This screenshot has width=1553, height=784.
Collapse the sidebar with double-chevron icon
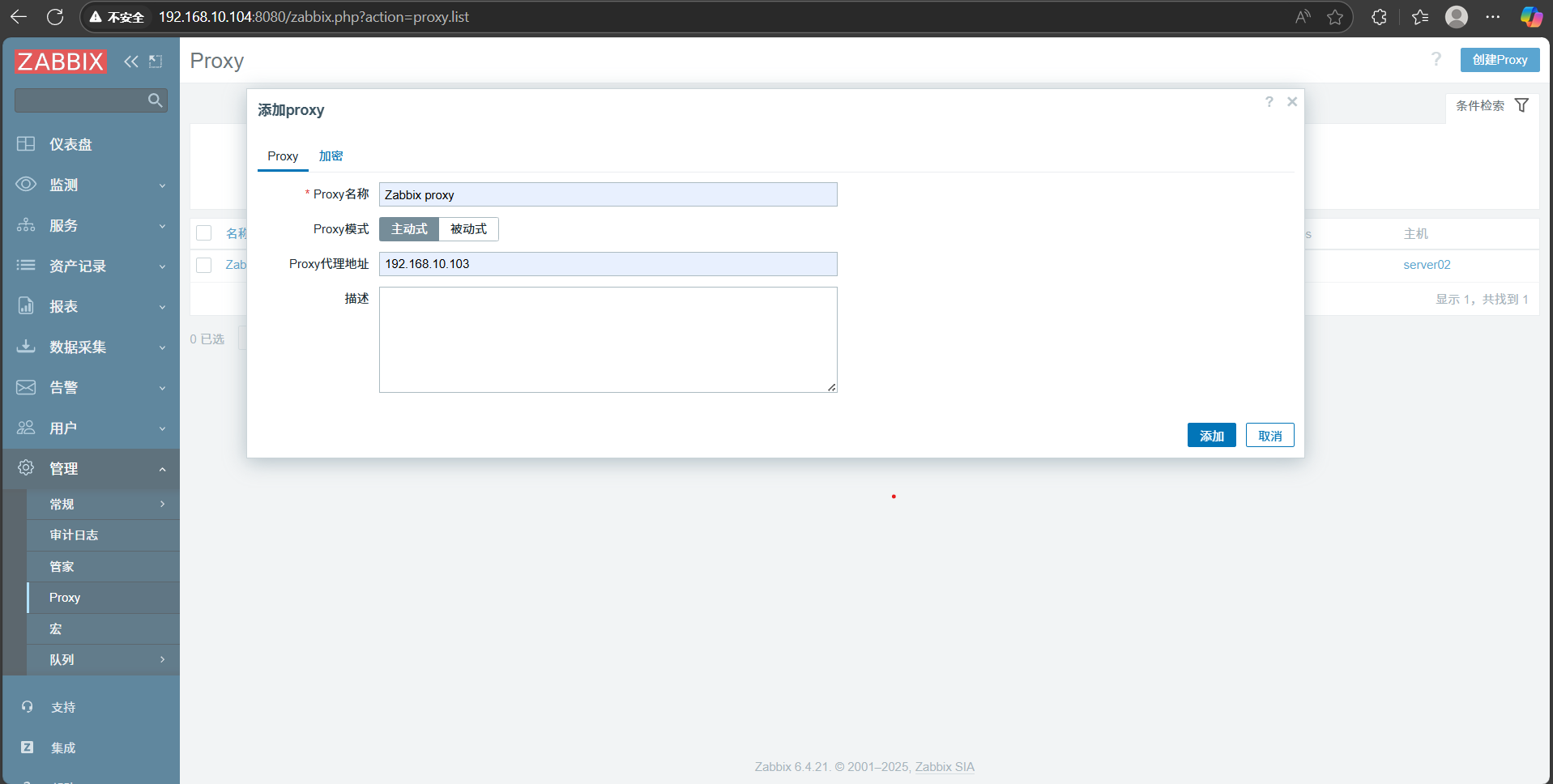131,62
